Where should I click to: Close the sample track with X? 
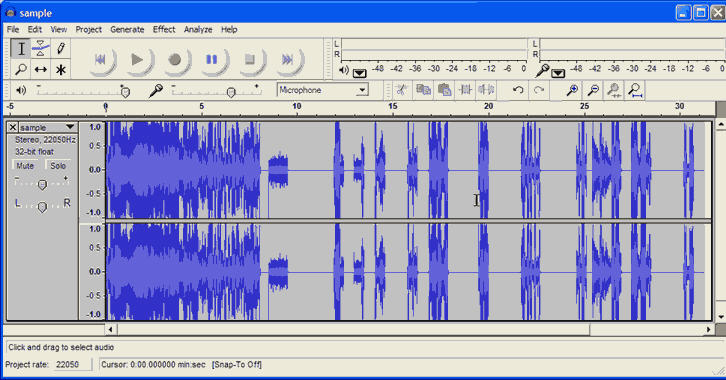(13, 127)
